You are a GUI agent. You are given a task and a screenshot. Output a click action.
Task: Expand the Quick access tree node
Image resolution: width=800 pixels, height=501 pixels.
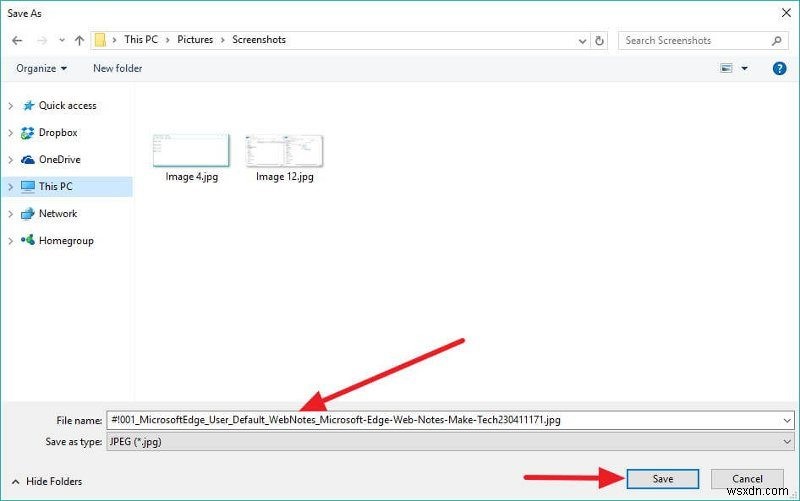(x=10, y=106)
